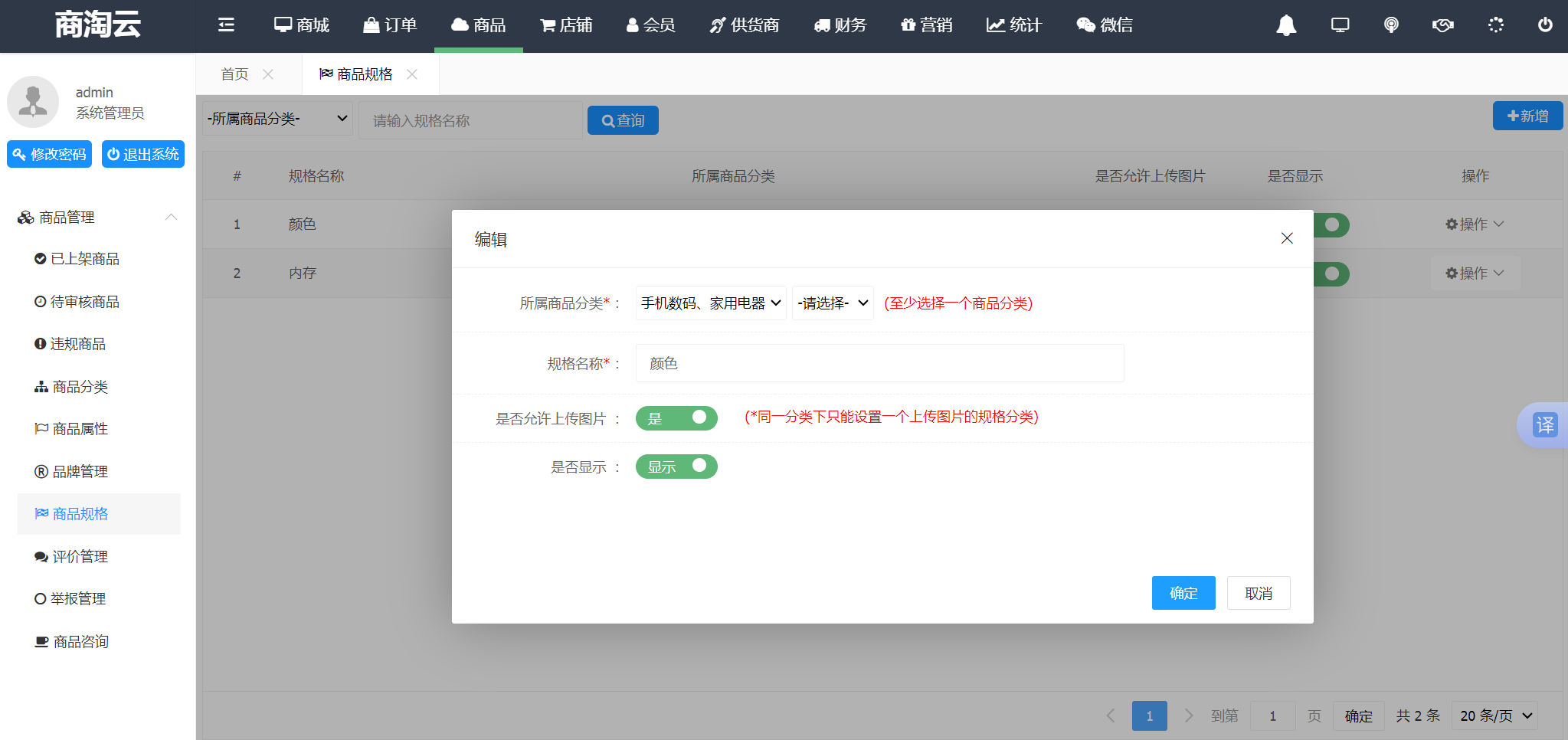Click the floating translate icon
1568x740 pixels.
pos(1545,425)
